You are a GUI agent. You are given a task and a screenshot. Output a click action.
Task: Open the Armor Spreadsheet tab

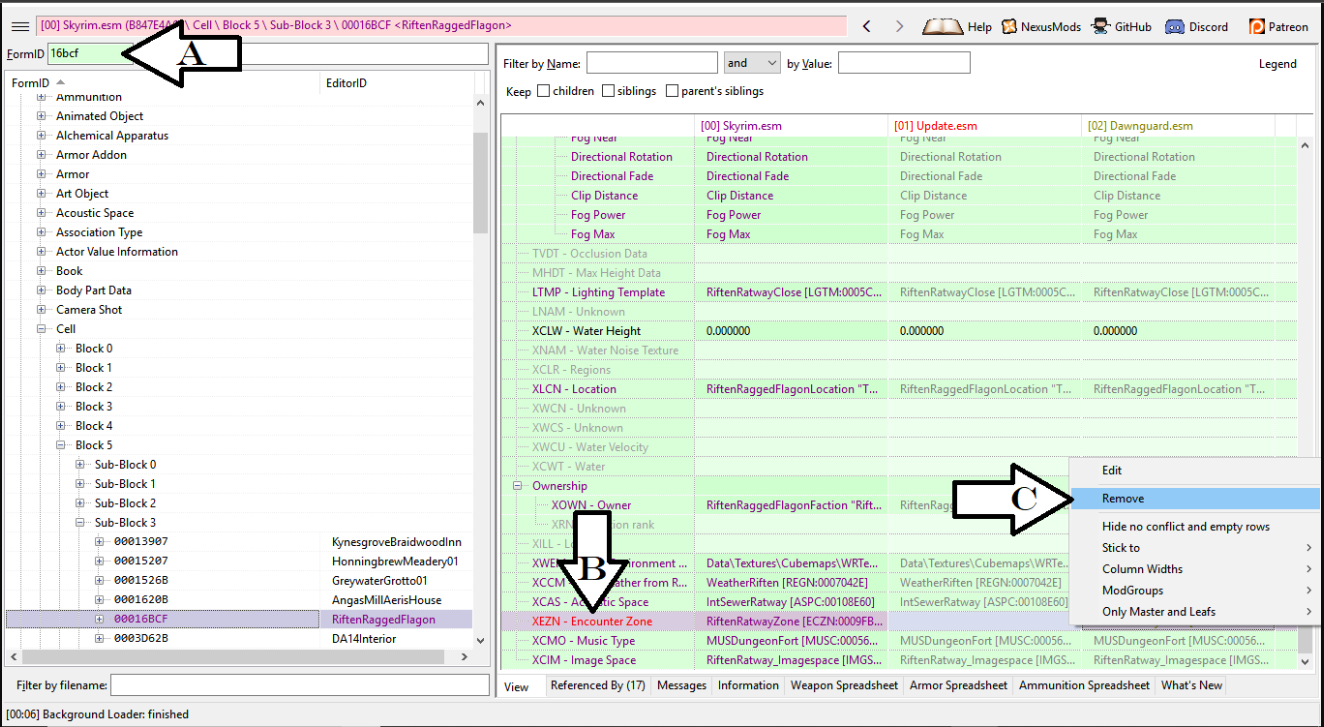[x=956, y=685]
